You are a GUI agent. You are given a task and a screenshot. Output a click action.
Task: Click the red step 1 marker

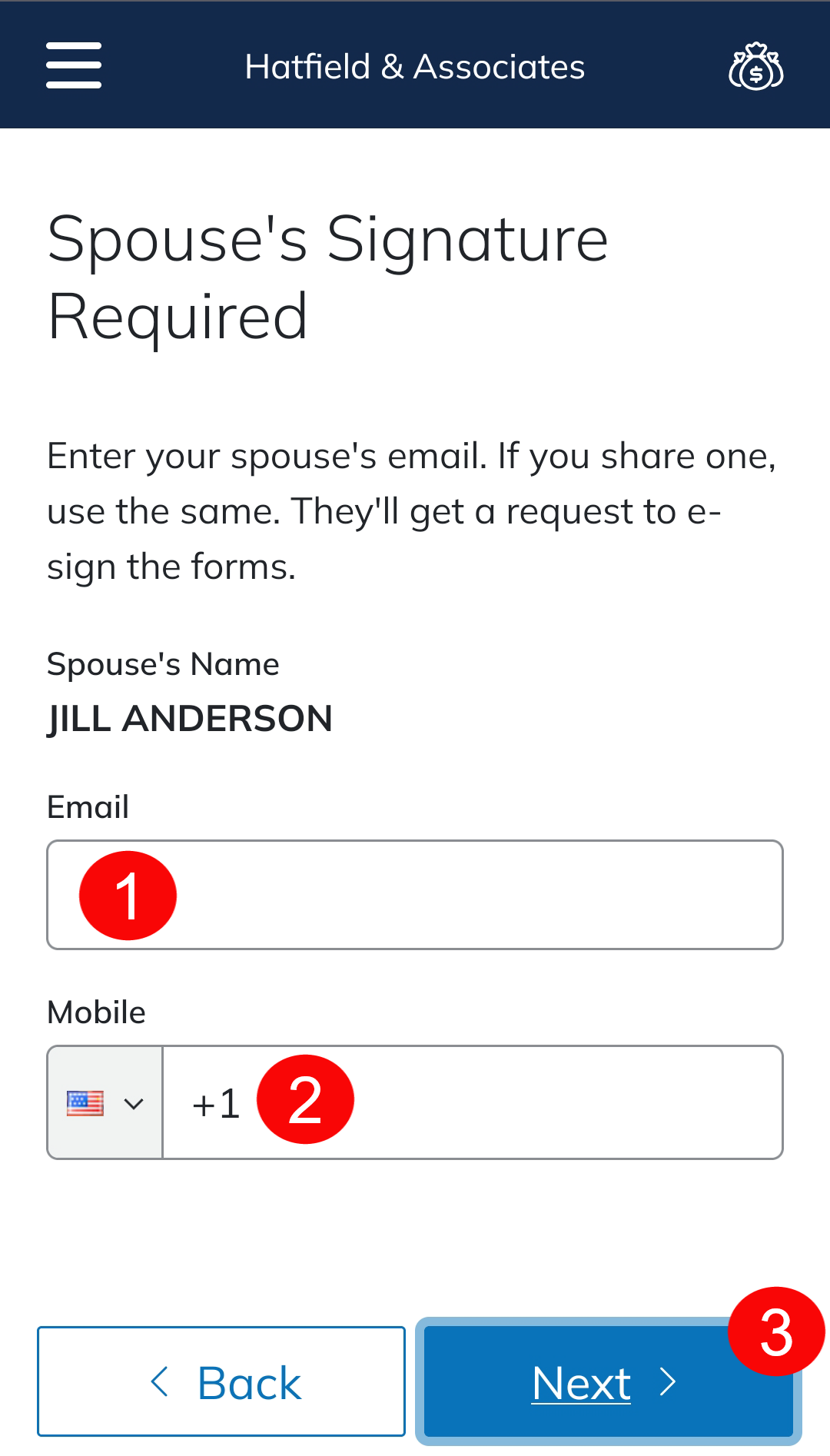128,896
